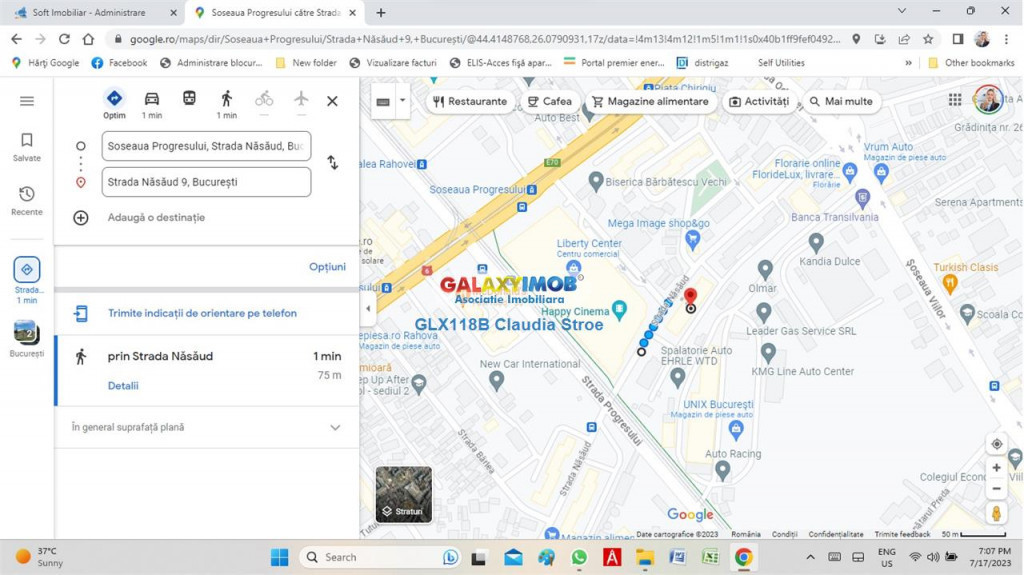1024x575 pixels.
Task: Zoom in on the map
Action: pos(996,467)
